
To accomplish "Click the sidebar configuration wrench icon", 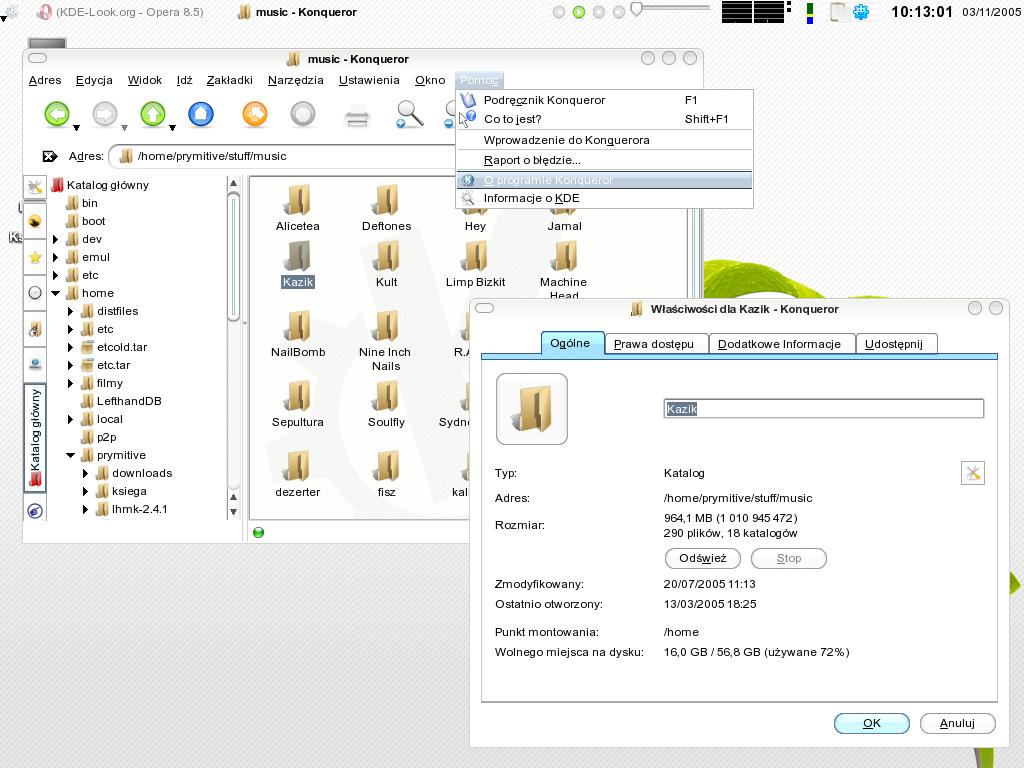I will (35, 188).
